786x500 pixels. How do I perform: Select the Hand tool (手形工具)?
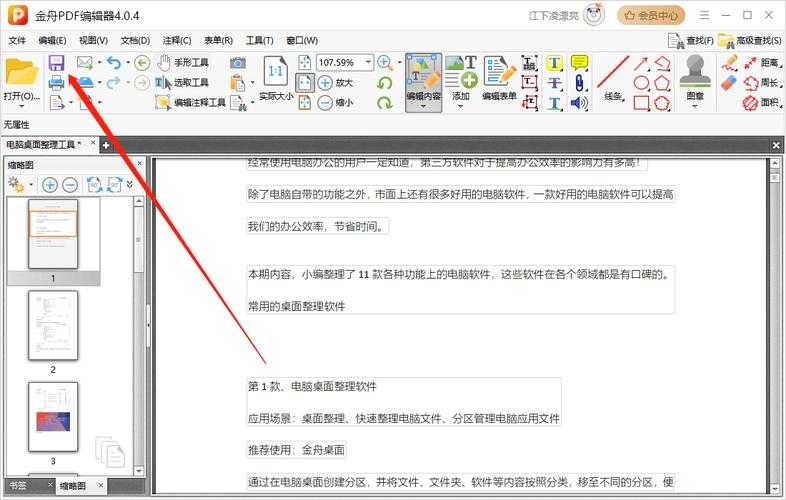pyautogui.click(x=183, y=63)
